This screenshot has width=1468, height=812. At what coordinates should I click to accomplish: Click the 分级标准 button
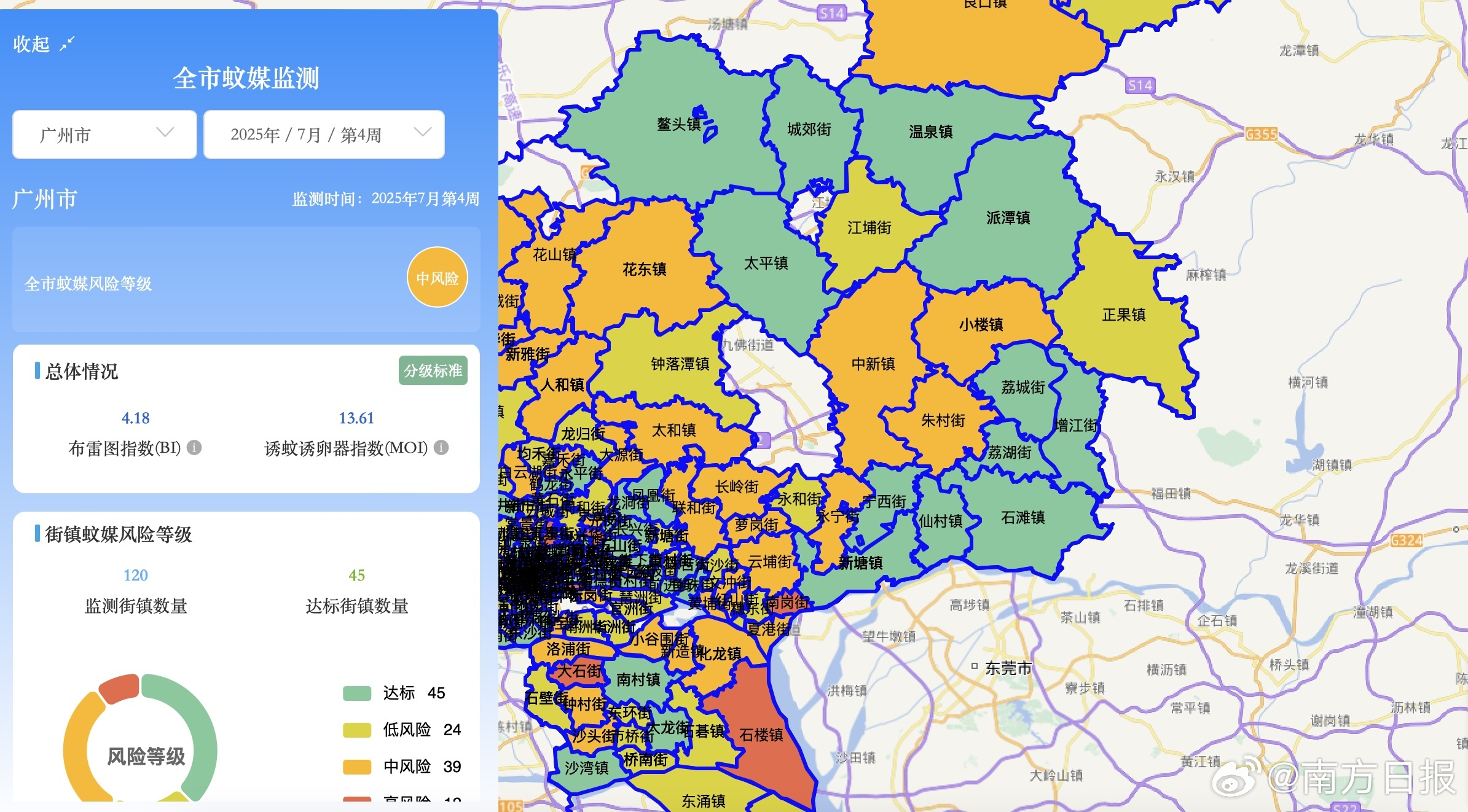pyautogui.click(x=433, y=370)
